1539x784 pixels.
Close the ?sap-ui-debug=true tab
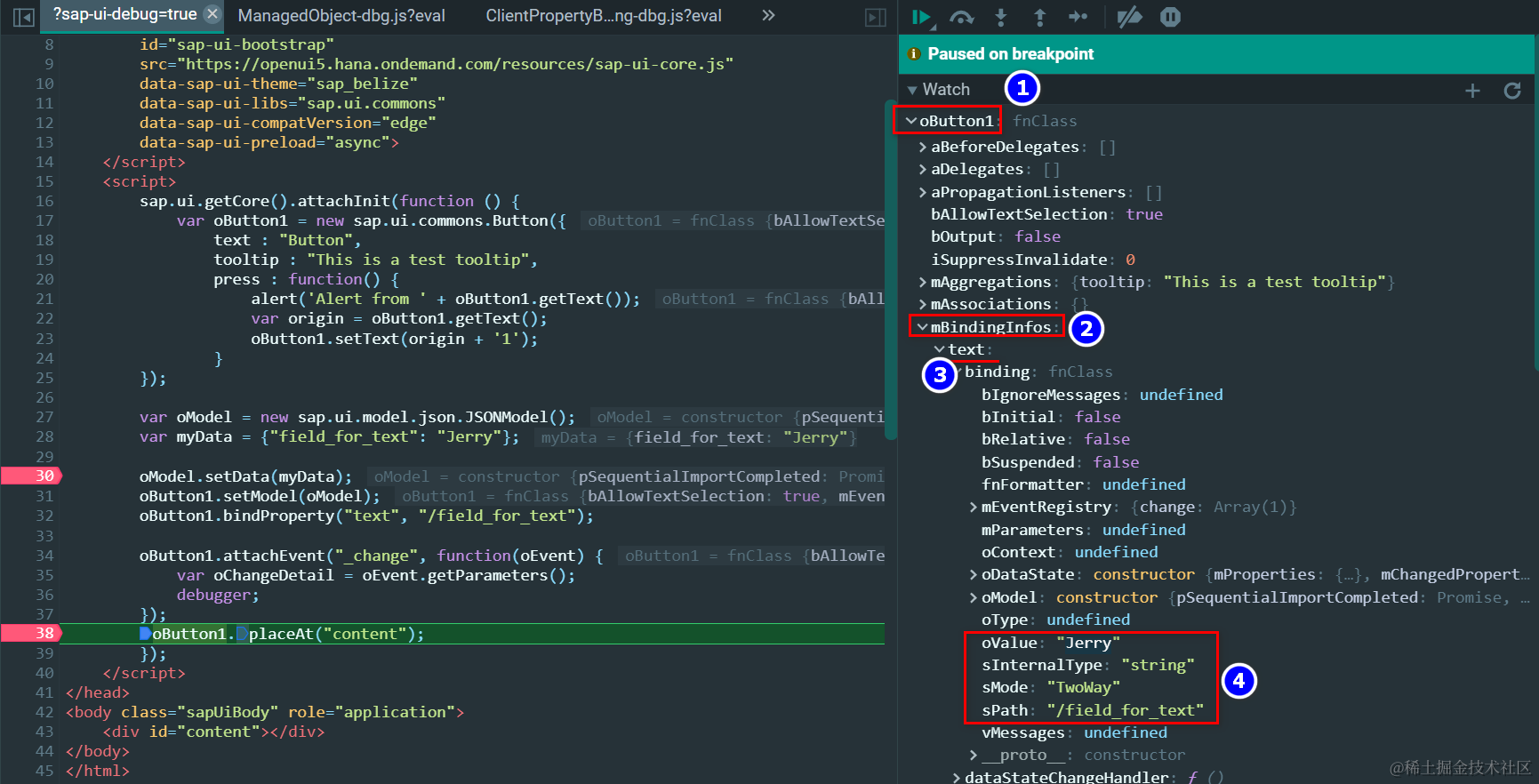(212, 14)
